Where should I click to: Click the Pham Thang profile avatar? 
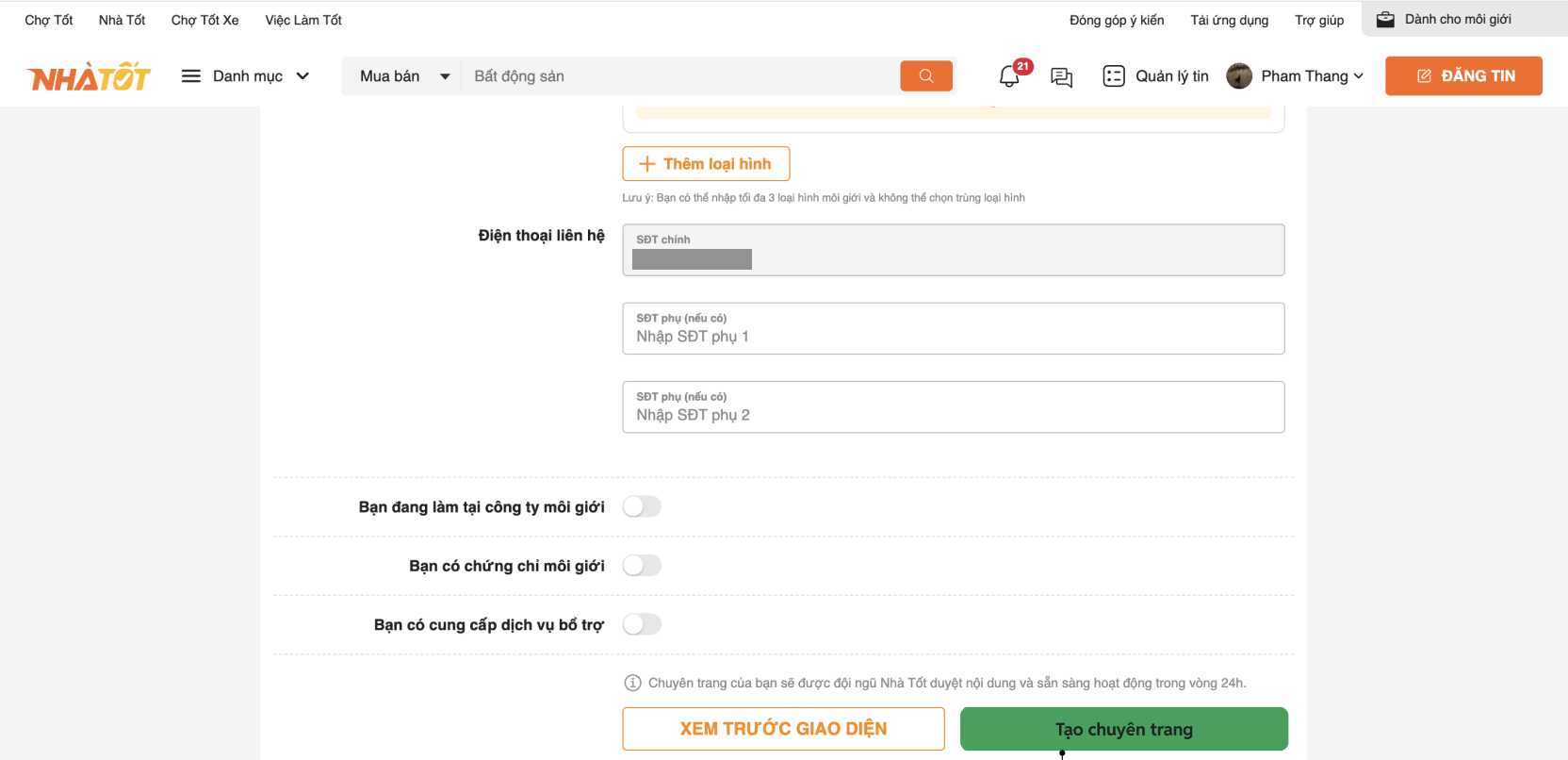tap(1239, 76)
